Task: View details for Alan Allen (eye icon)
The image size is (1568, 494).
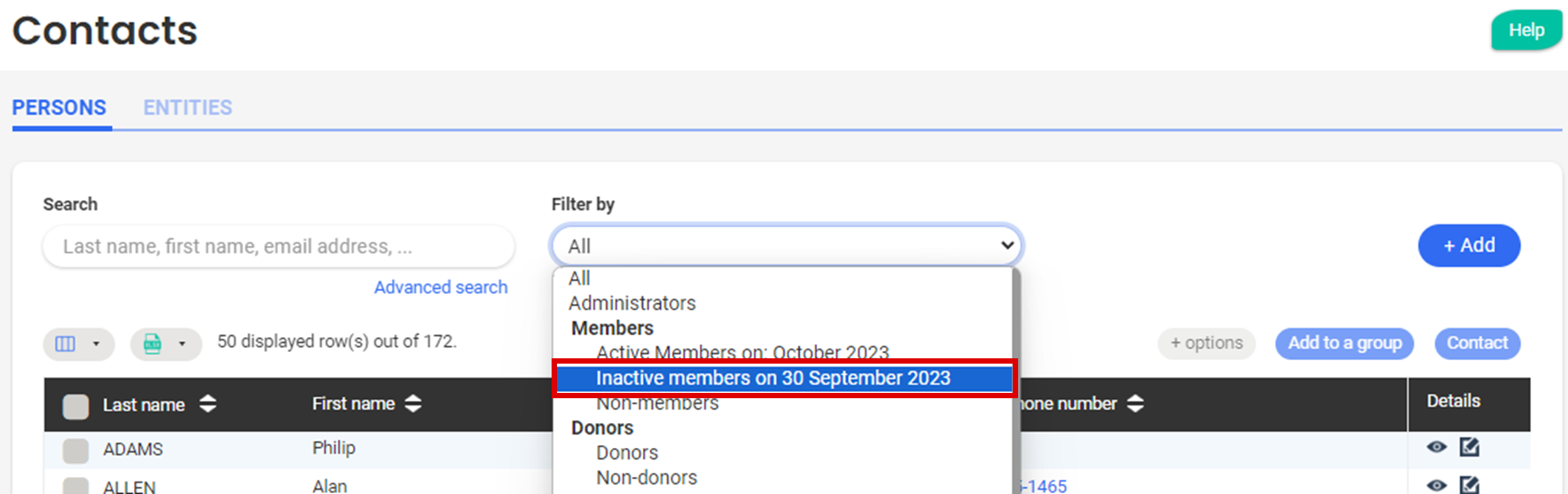Action: 1437,485
